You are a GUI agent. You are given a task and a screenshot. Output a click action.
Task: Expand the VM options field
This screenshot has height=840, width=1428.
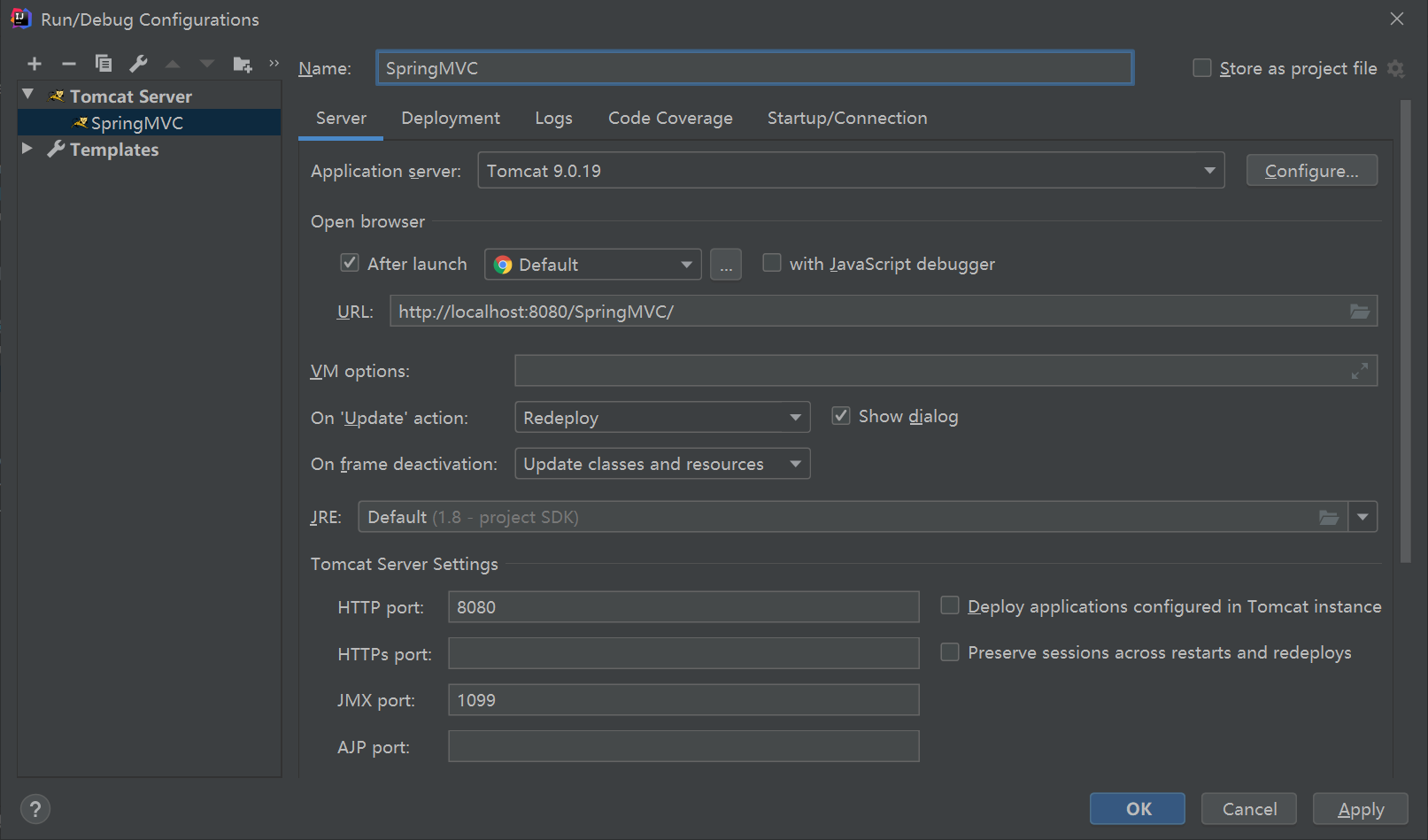pyautogui.click(x=1360, y=371)
